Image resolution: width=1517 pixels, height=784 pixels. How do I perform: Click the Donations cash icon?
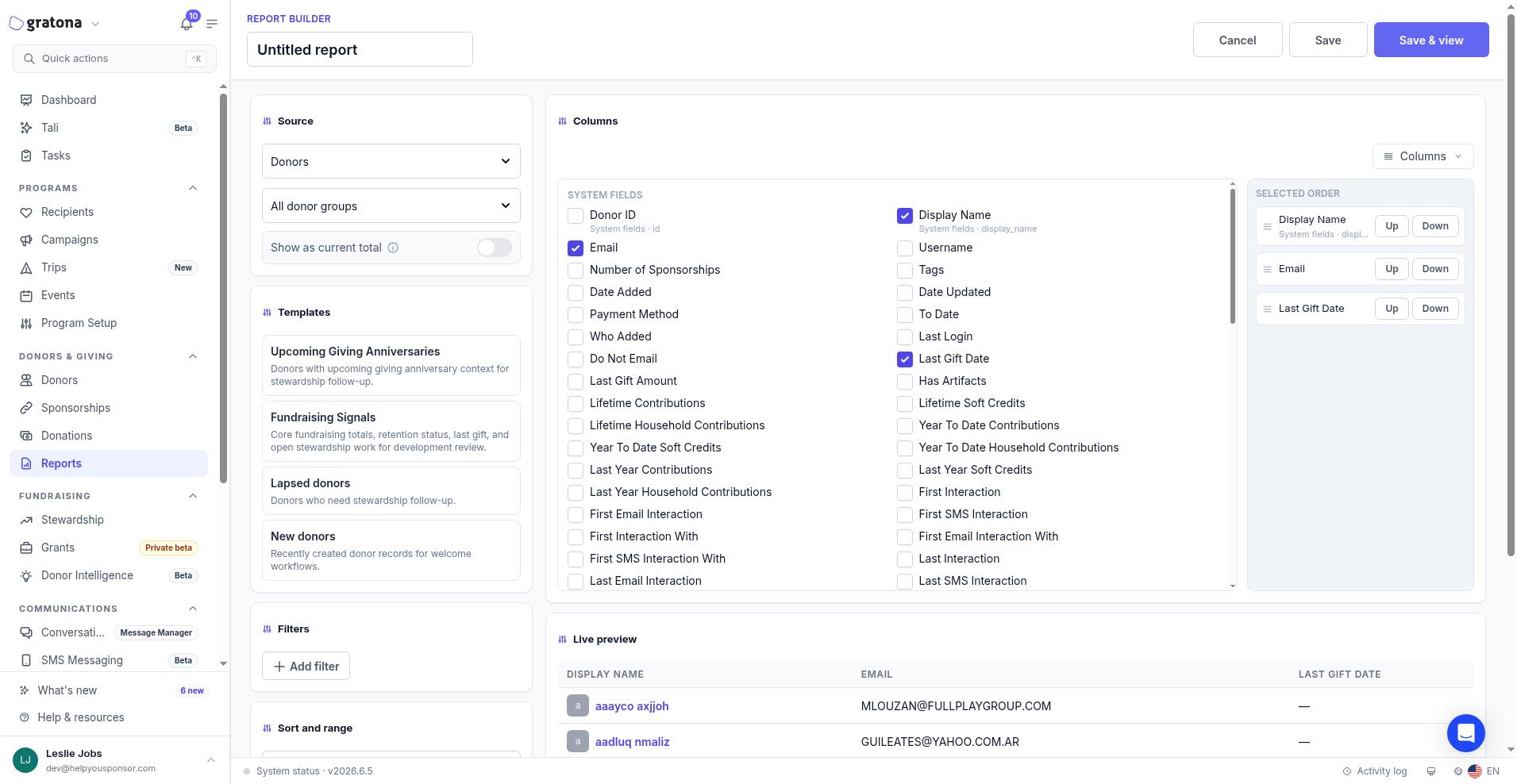pos(26,436)
